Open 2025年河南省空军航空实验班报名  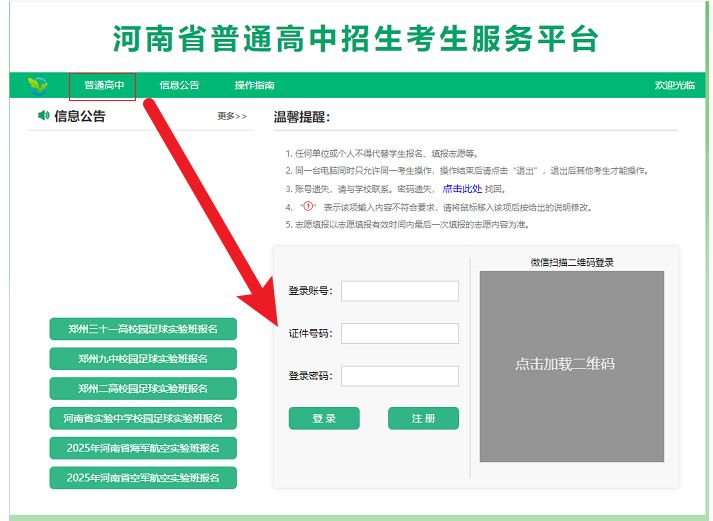143,478
